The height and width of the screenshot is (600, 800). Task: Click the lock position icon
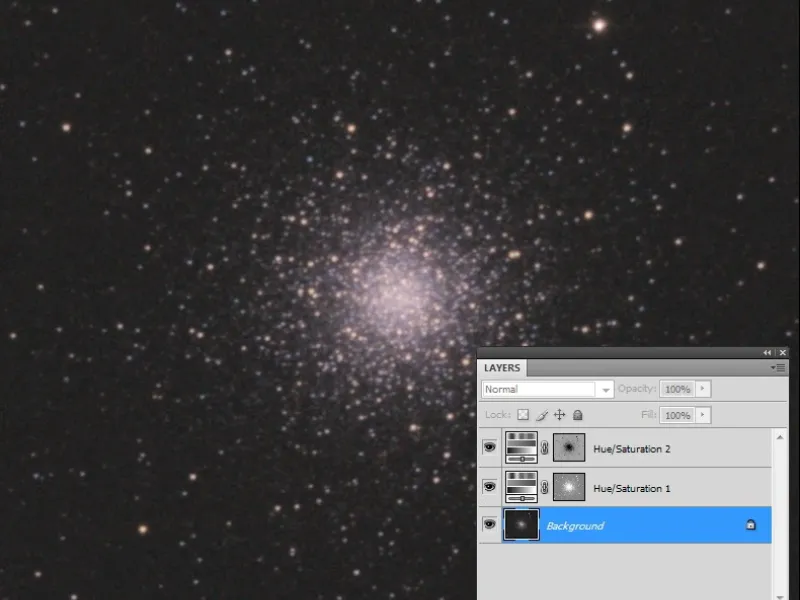pos(560,415)
